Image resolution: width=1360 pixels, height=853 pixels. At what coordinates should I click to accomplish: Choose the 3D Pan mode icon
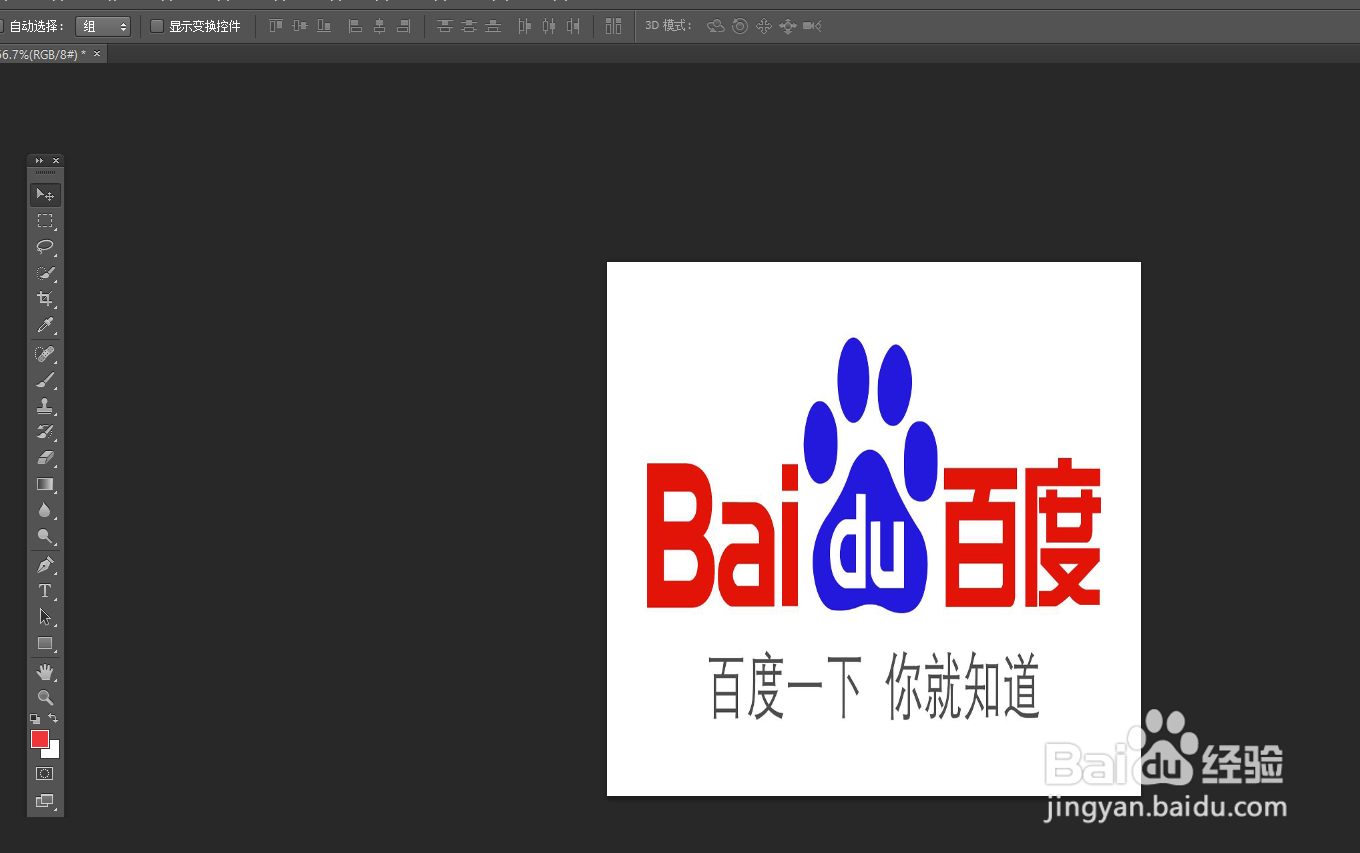pos(764,26)
